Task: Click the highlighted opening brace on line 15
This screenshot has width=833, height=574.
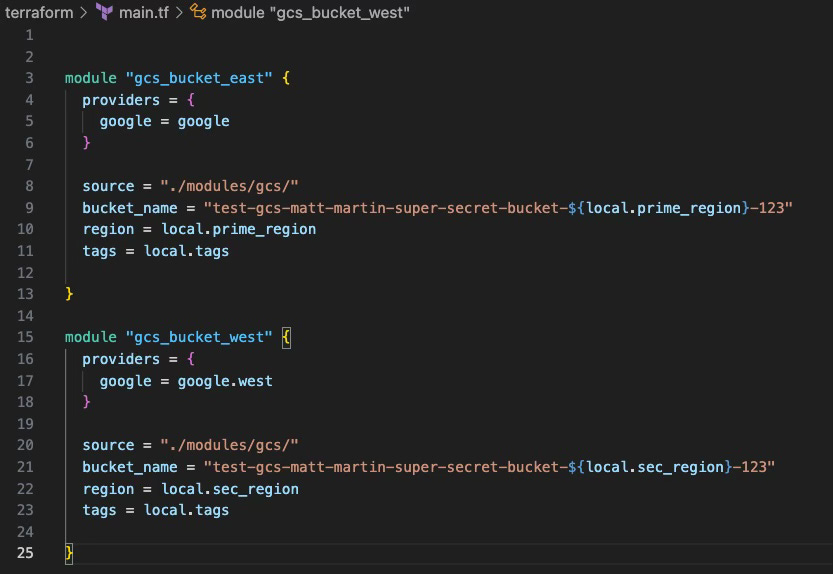Action: pos(286,337)
